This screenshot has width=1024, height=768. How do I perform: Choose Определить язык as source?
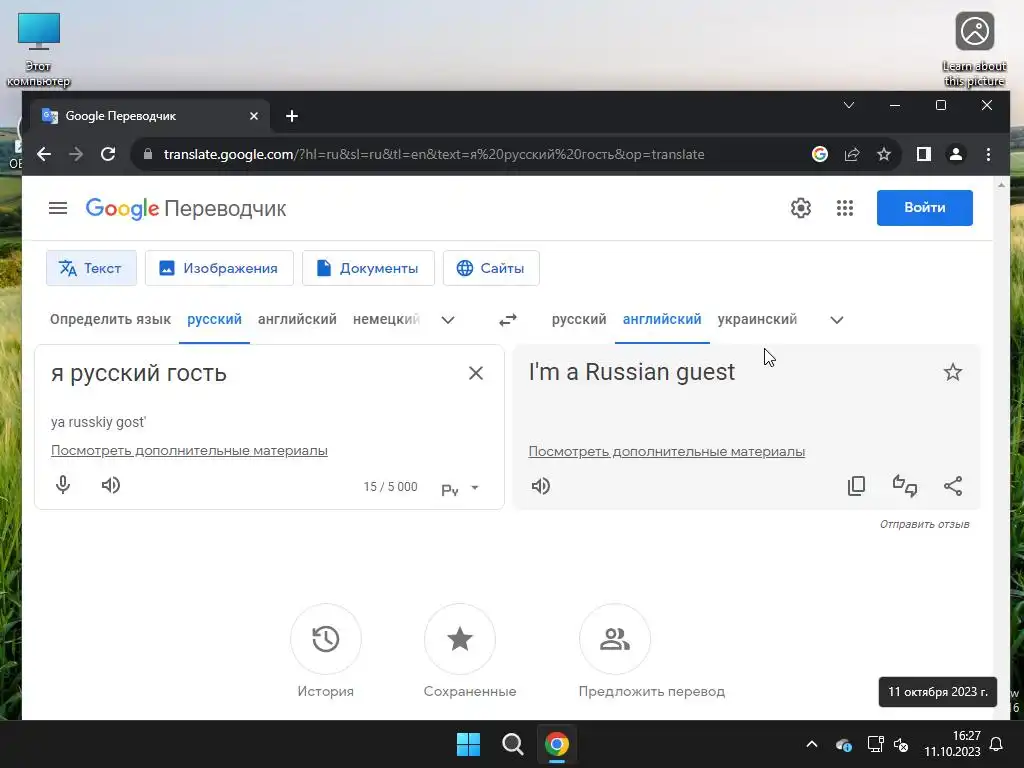pyautogui.click(x=110, y=319)
